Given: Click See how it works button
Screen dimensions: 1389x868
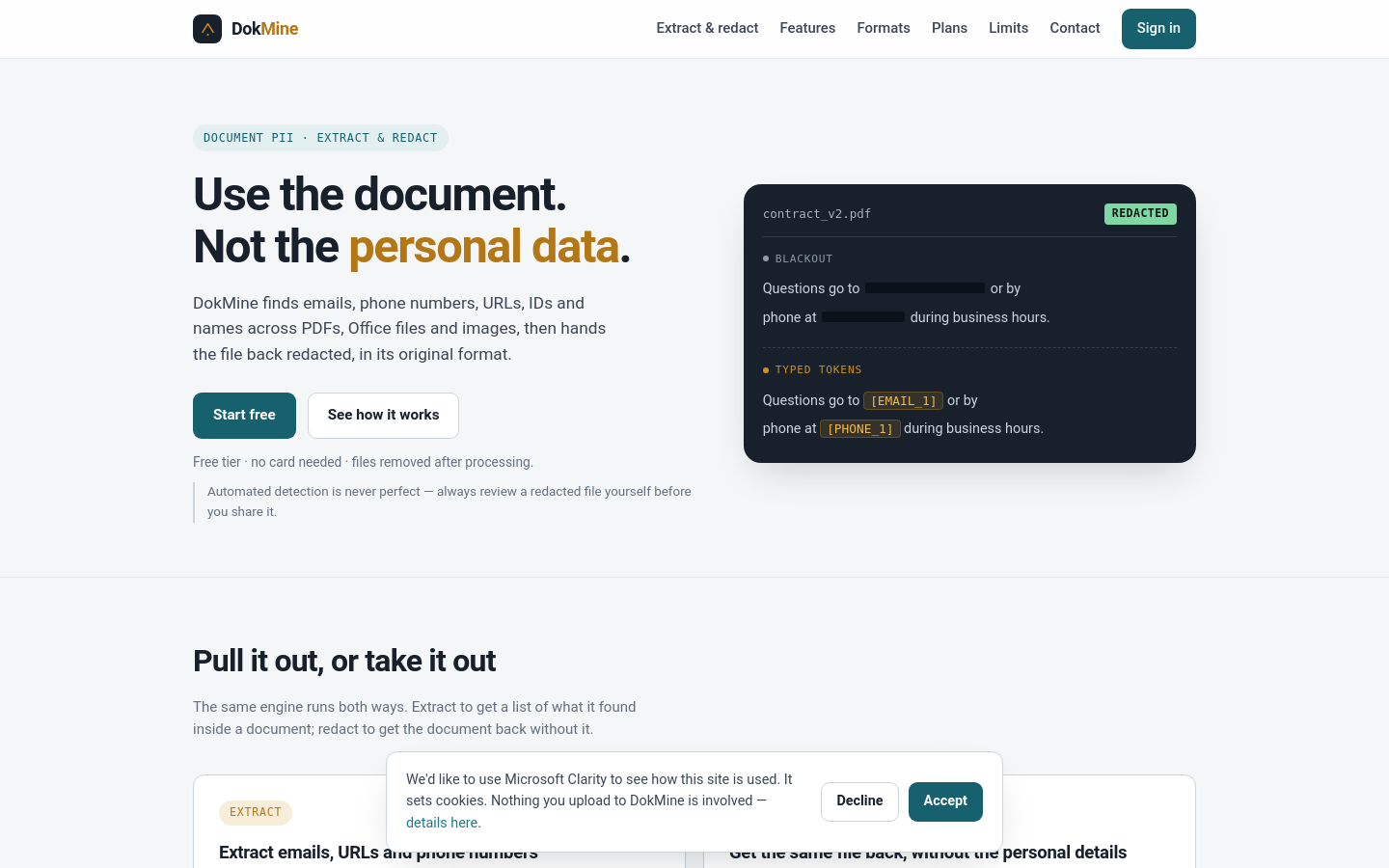Looking at the screenshot, I should coord(383,416).
